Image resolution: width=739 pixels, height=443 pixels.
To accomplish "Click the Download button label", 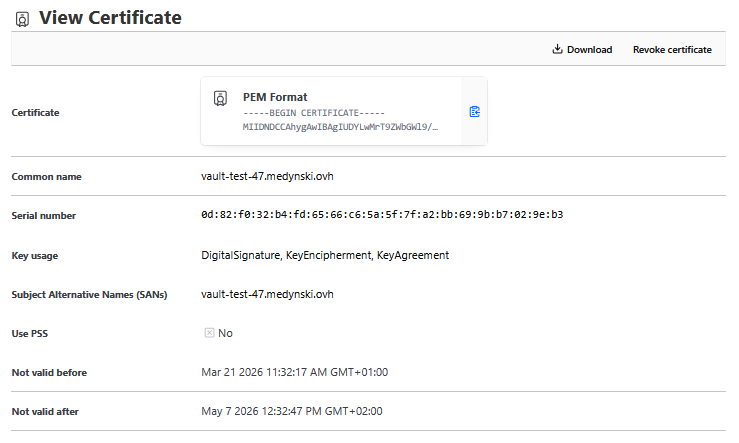I will [x=589, y=49].
